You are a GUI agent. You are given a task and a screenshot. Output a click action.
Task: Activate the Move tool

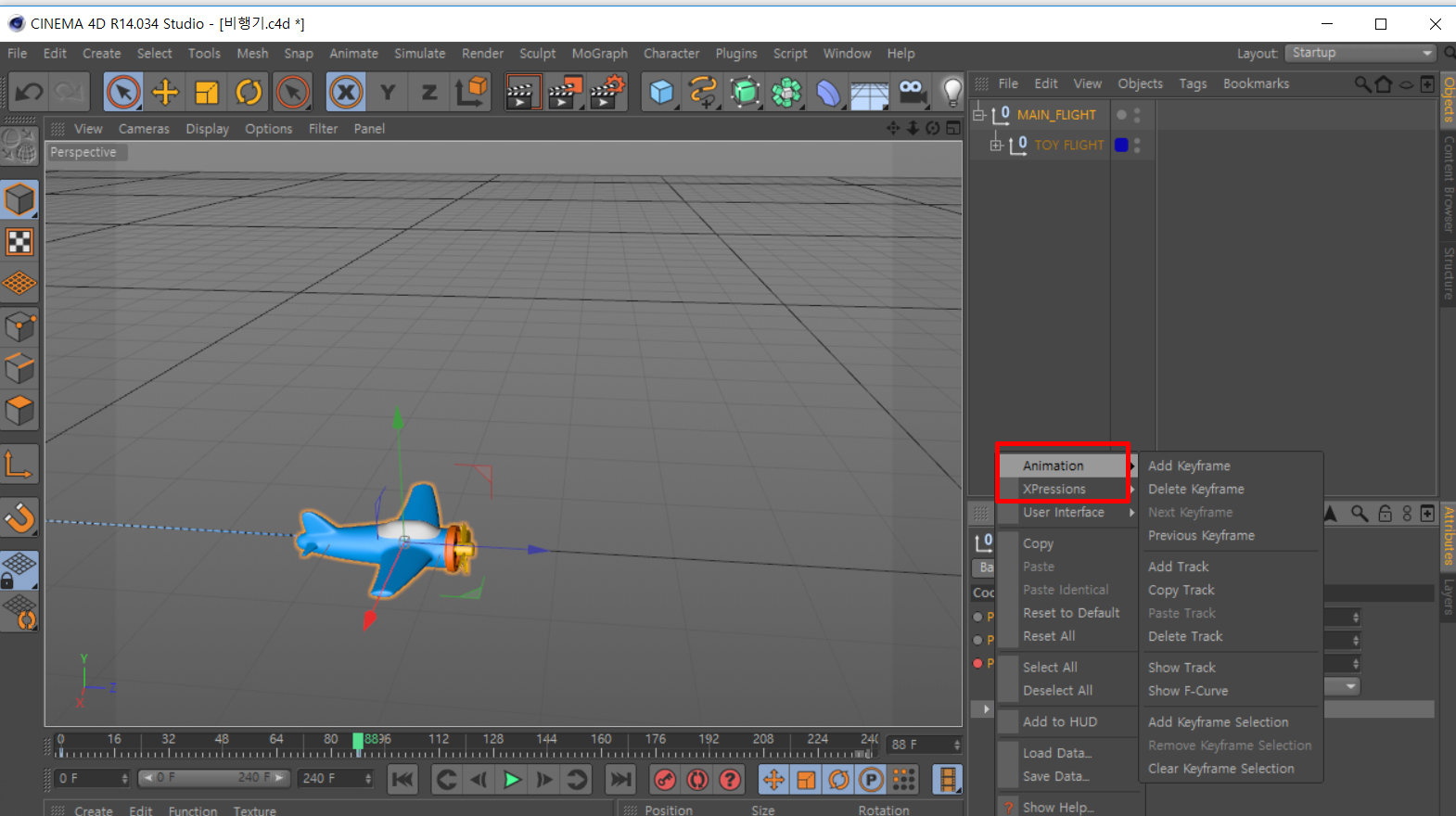pos(165,92)
